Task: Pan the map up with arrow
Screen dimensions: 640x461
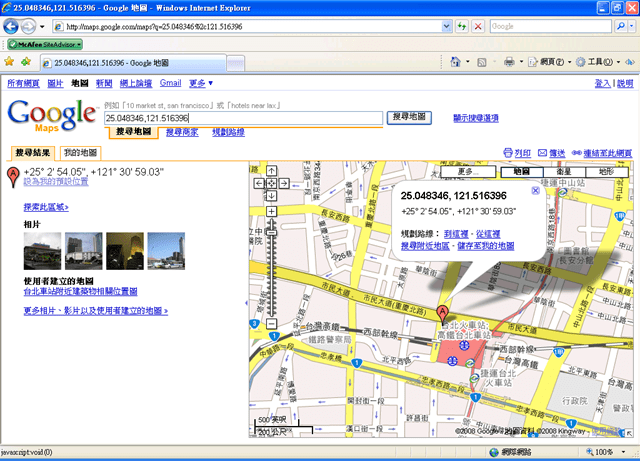Action: pyautogui.click(x=271, y=171)
